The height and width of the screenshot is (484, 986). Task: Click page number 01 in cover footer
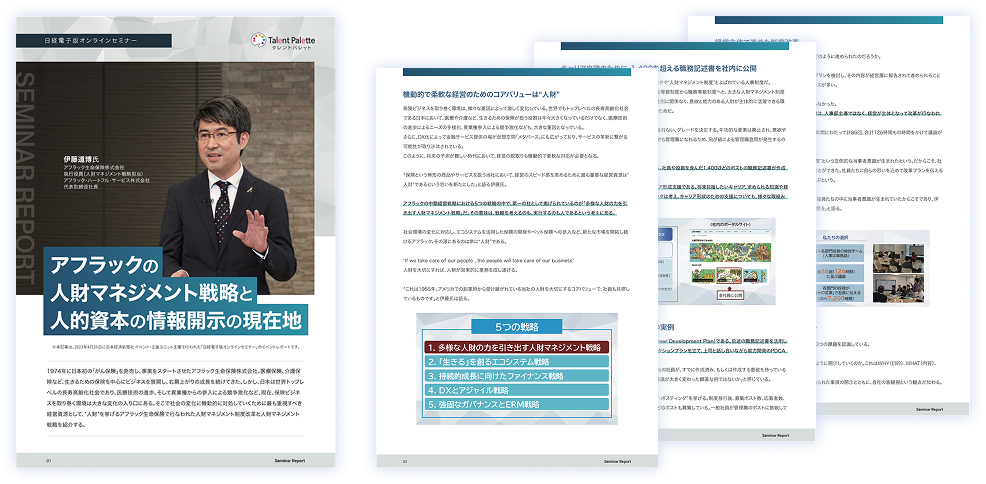48,461
